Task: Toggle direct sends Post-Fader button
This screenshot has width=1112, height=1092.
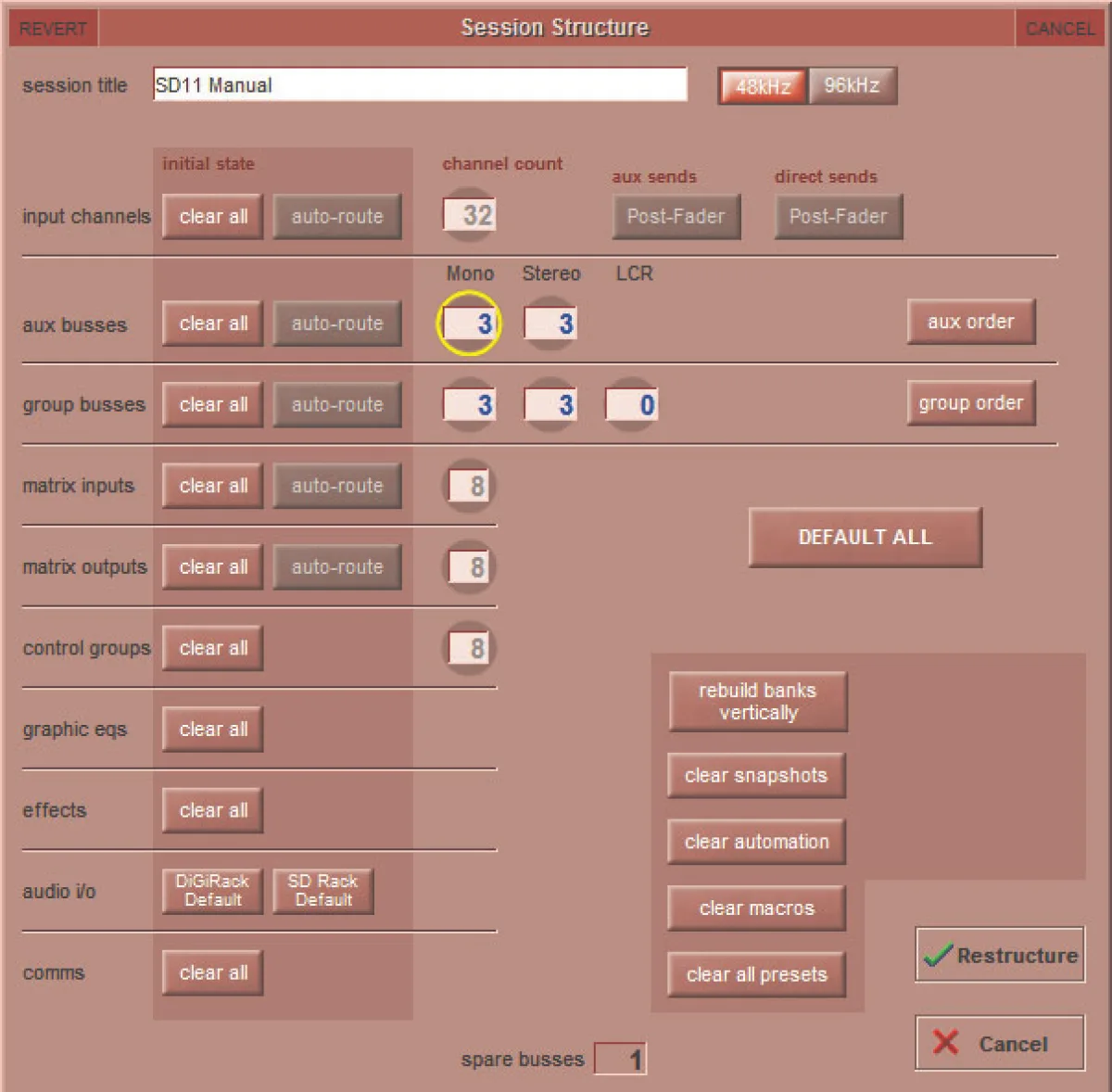Action: coord(839,217)
